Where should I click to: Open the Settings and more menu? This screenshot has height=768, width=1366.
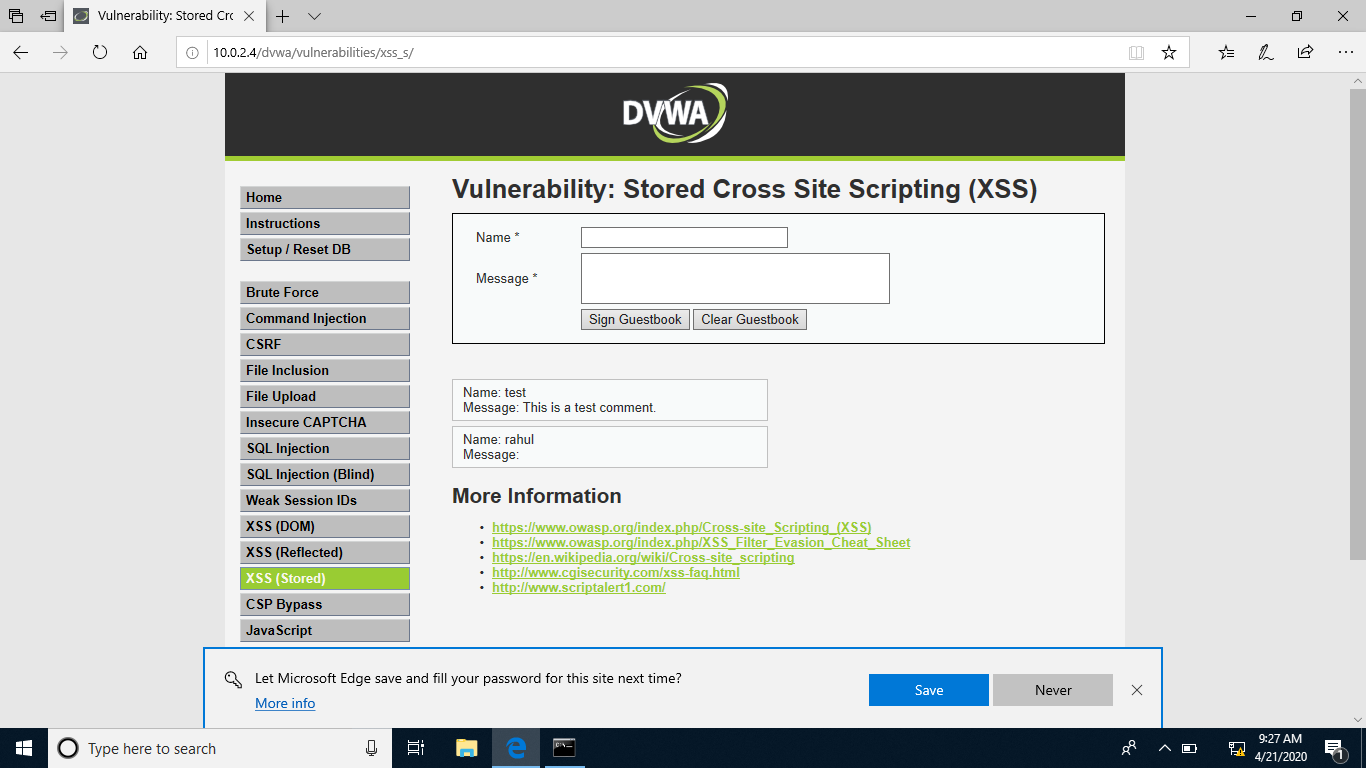pyautogui.click(x=1345, y=52)
